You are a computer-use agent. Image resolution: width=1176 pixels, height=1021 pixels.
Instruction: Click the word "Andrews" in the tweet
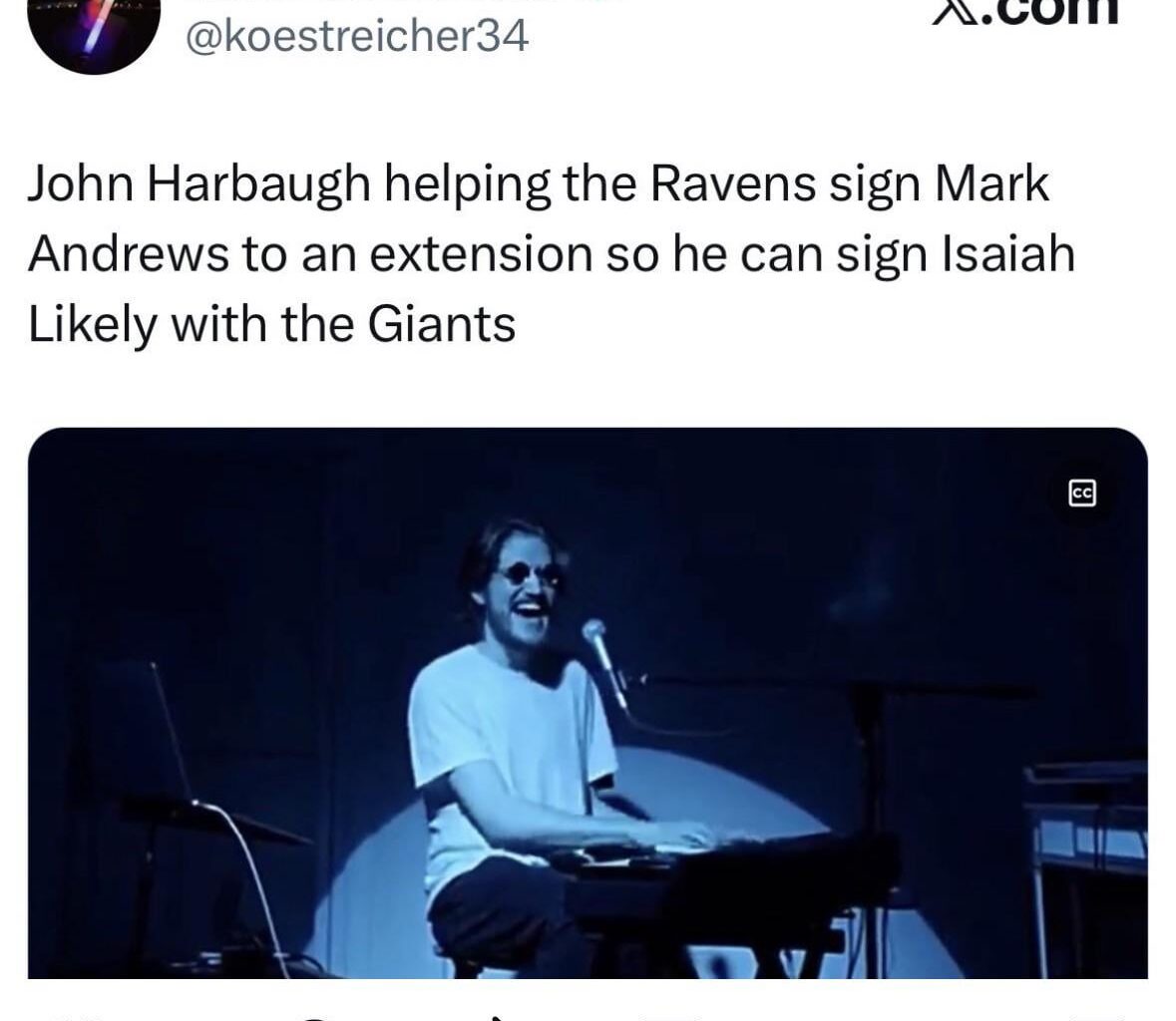tap(129, 254)
